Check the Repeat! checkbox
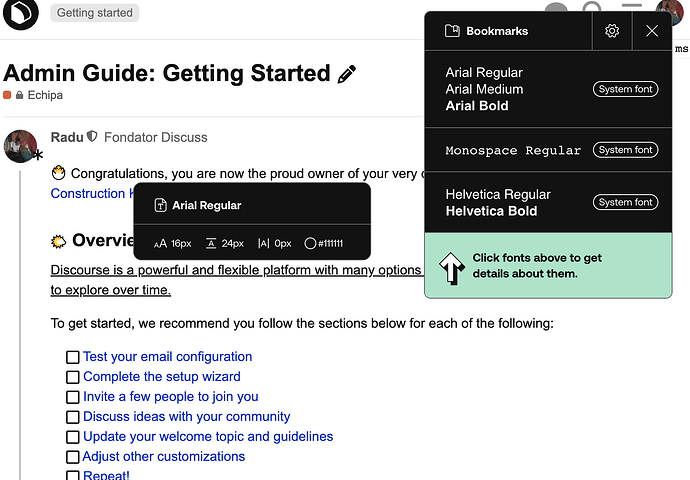690x480 pixels. click(73, 476)
